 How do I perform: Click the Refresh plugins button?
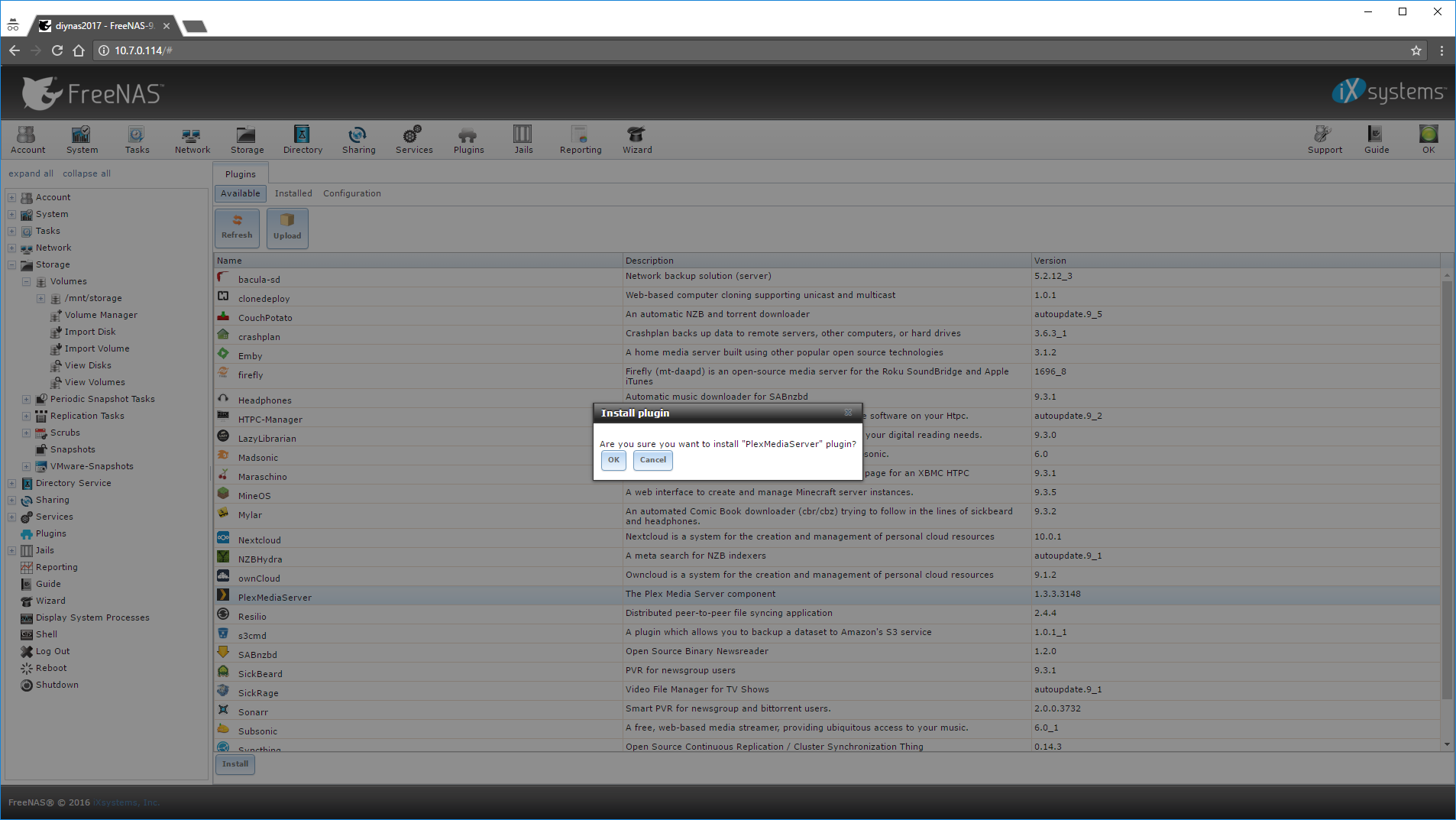[x=237, y=228]
